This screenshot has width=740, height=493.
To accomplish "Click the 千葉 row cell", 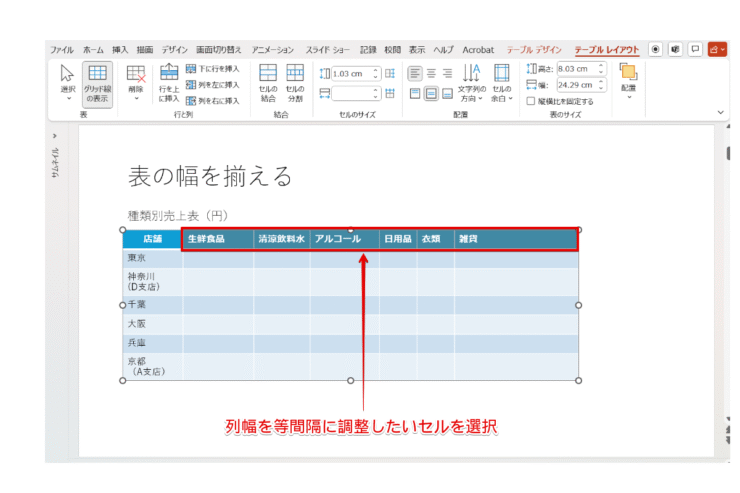I will pyautogui.click(x=152, y=305).
